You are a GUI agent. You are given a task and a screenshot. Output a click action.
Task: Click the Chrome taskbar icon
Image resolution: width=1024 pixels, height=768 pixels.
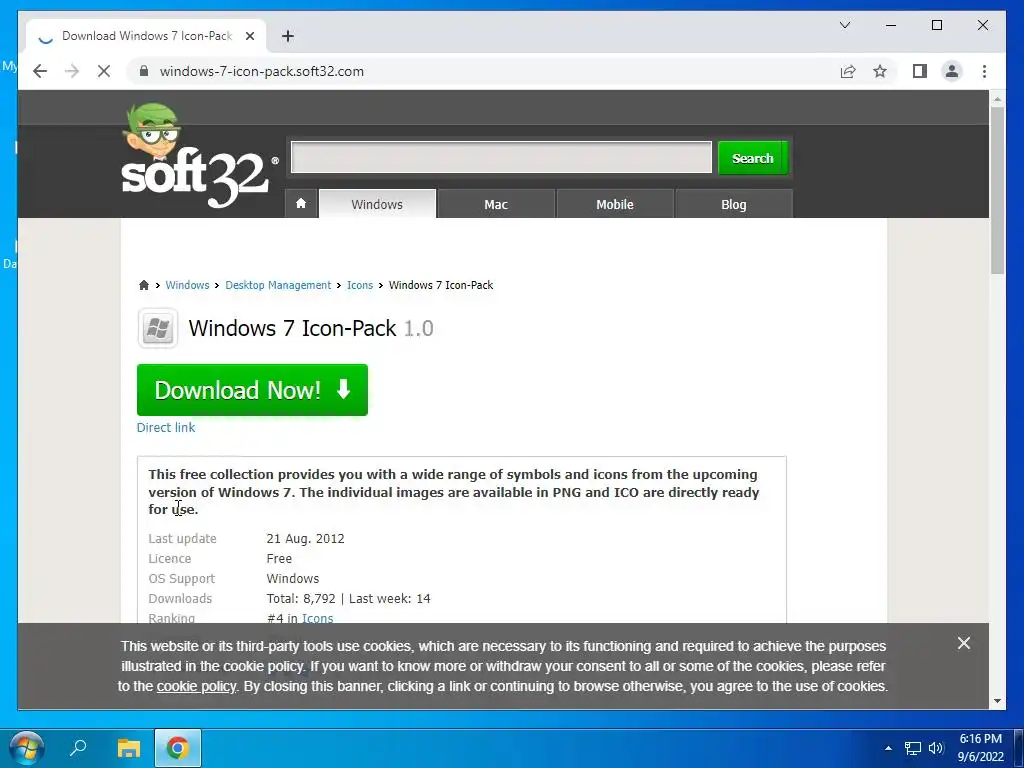178,748
